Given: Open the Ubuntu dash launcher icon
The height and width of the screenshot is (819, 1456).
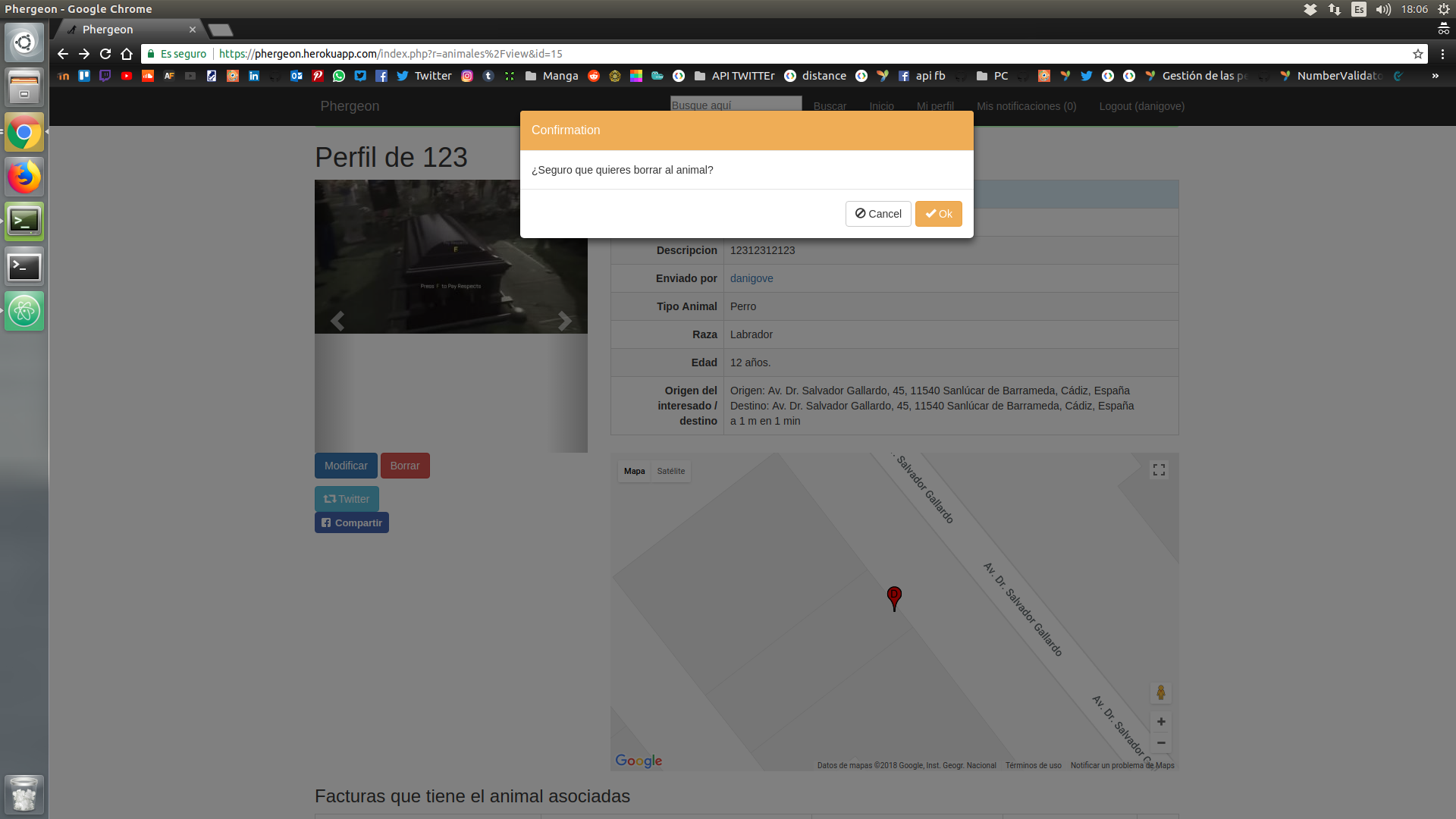Looking at the screenshot, I should (24, 42).
